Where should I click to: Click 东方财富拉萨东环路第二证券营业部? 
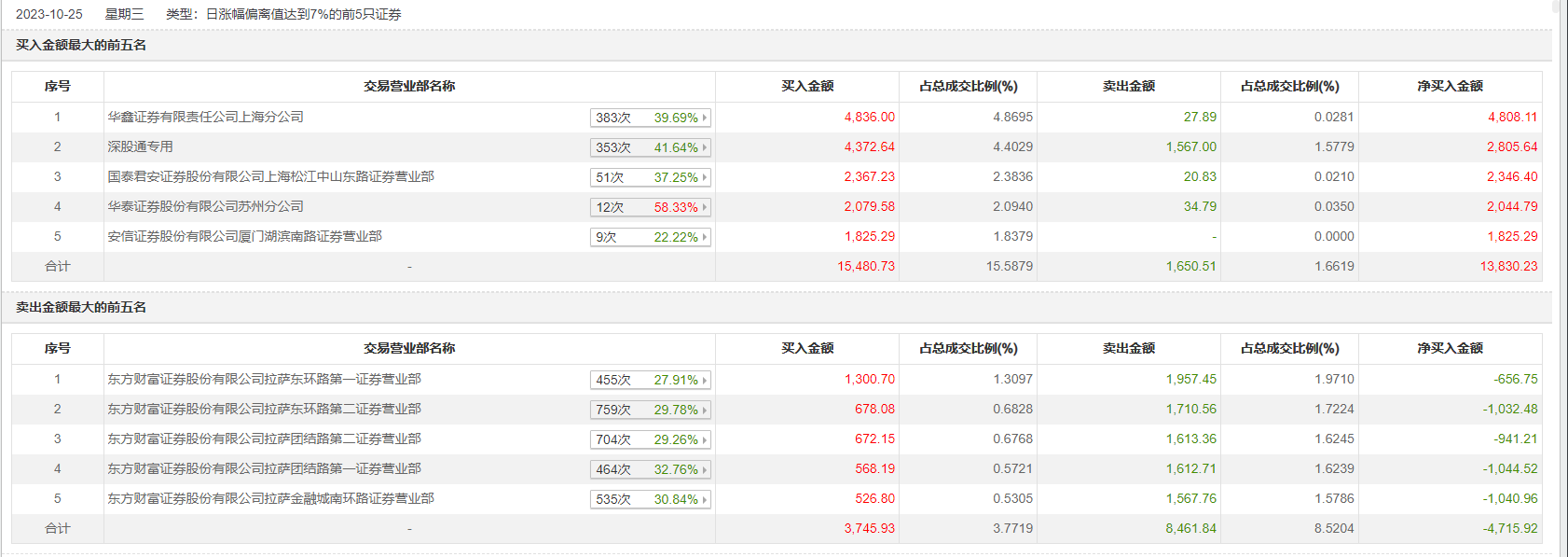pos(264,409)
